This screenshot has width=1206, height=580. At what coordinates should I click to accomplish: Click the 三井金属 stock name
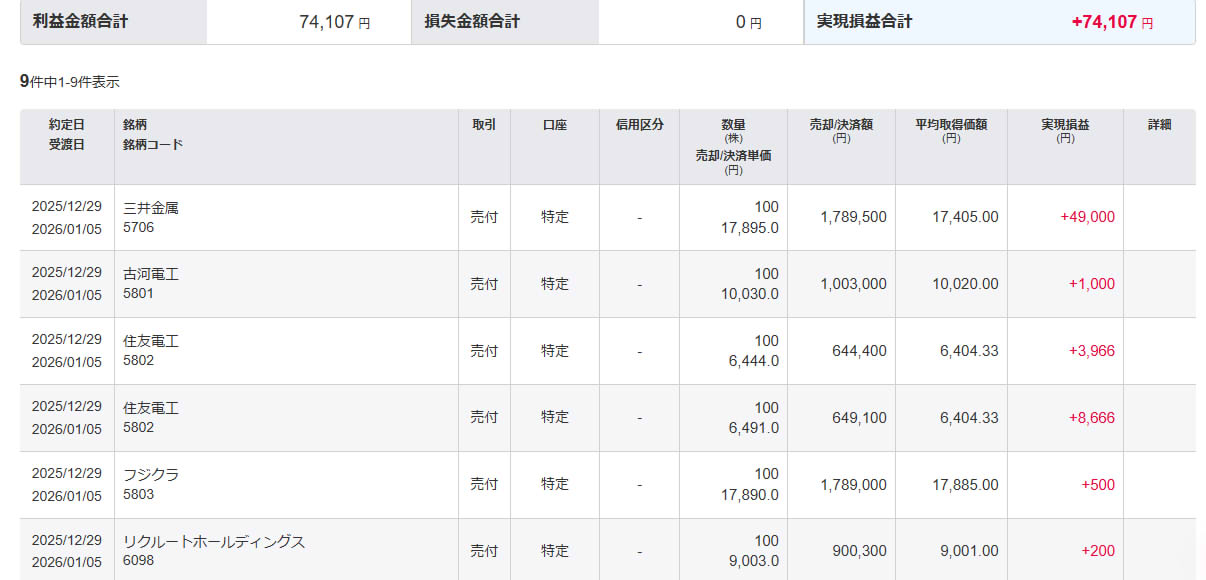point(150,208)
